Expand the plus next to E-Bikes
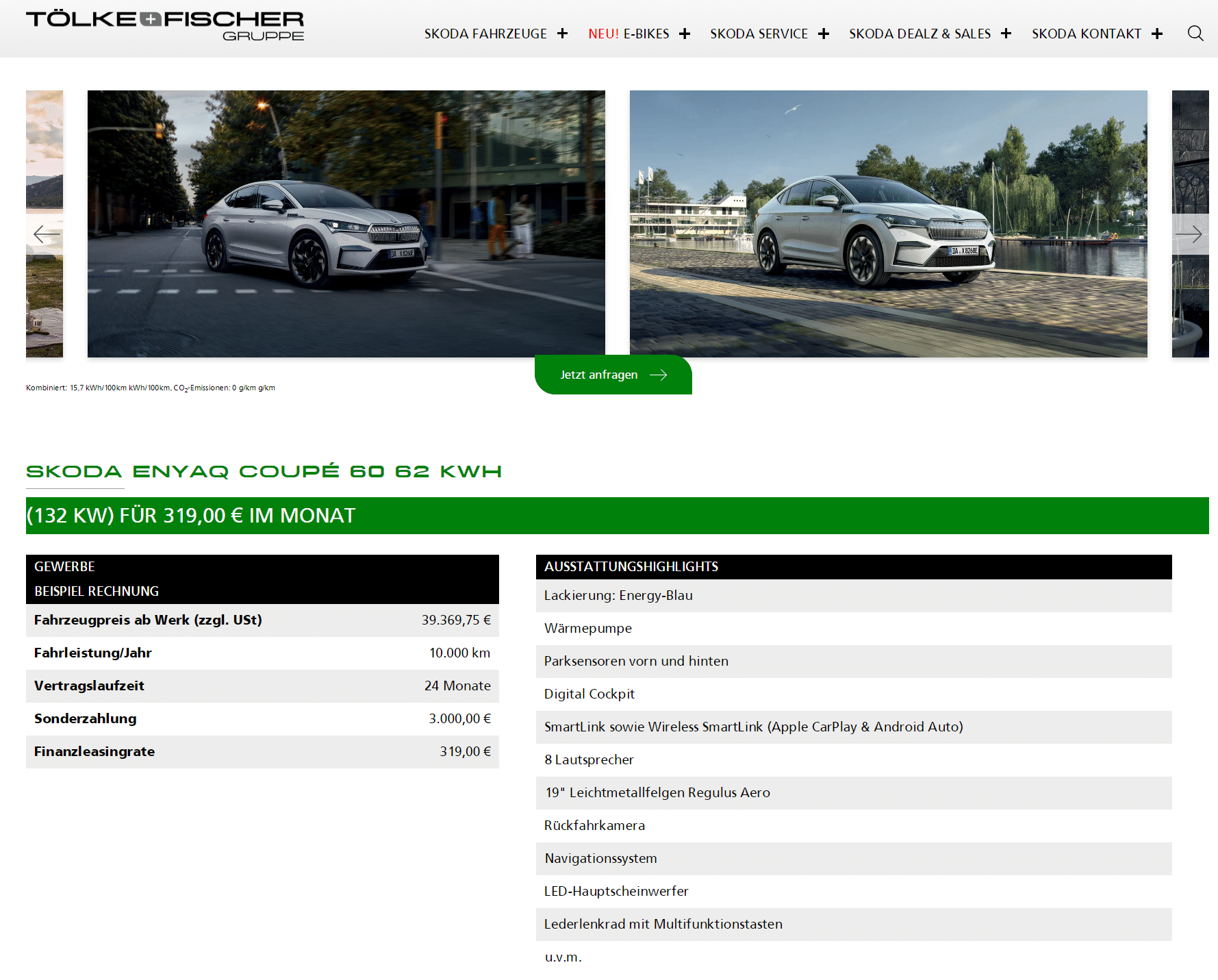The image size is (1218, 980). (685, 34)
